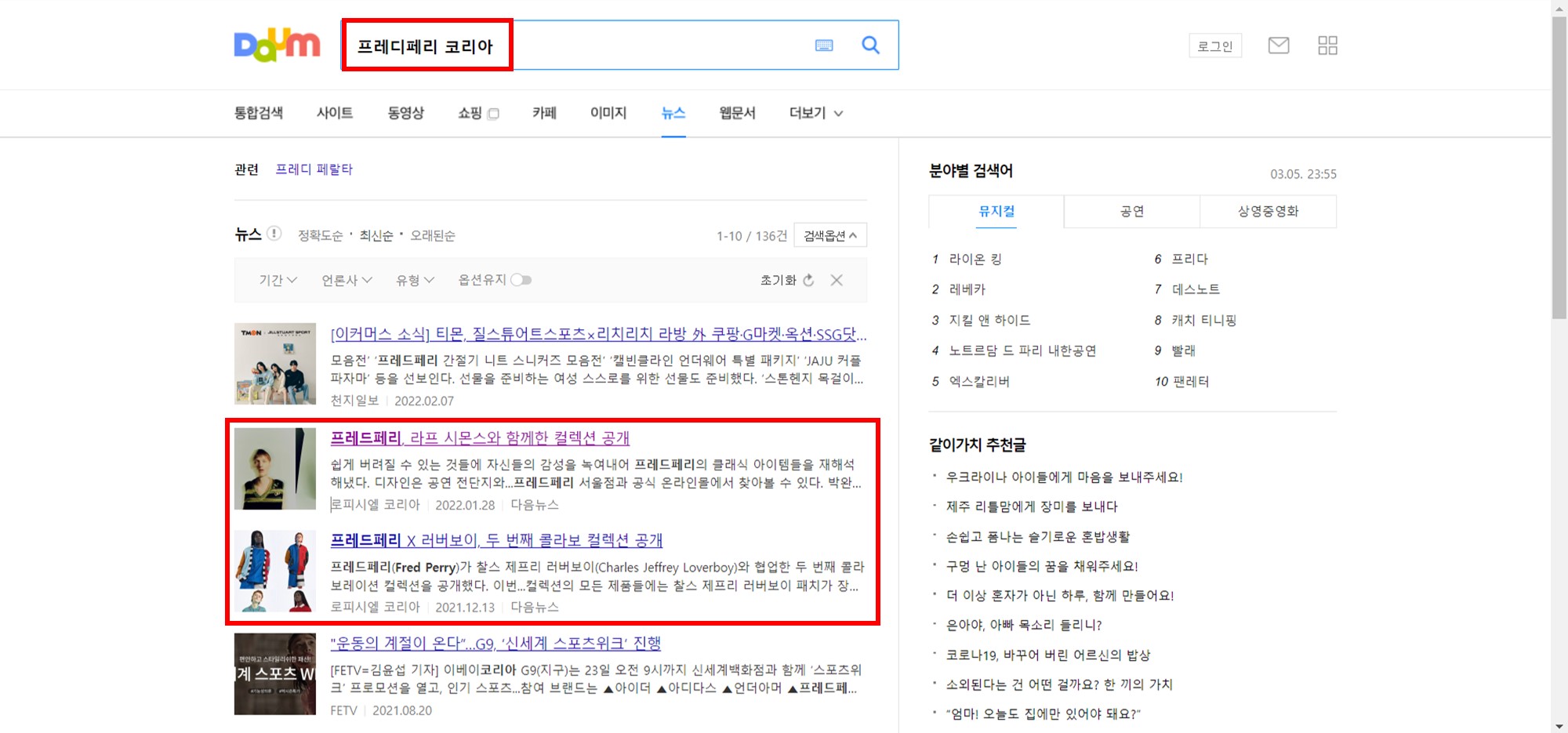The height and width of the screenshot is (733, 1568).
Task: Open article 프레드페리, 라프 시몬스와 함께한 컬렉션 공개
Action: coord(480,438)
